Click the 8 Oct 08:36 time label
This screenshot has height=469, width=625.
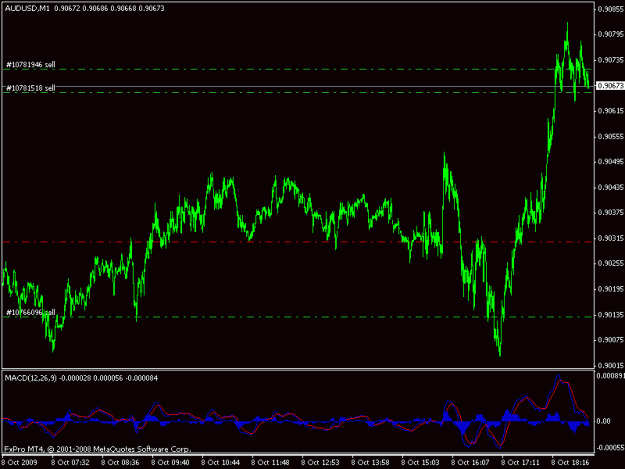click(x=120, y=463)
